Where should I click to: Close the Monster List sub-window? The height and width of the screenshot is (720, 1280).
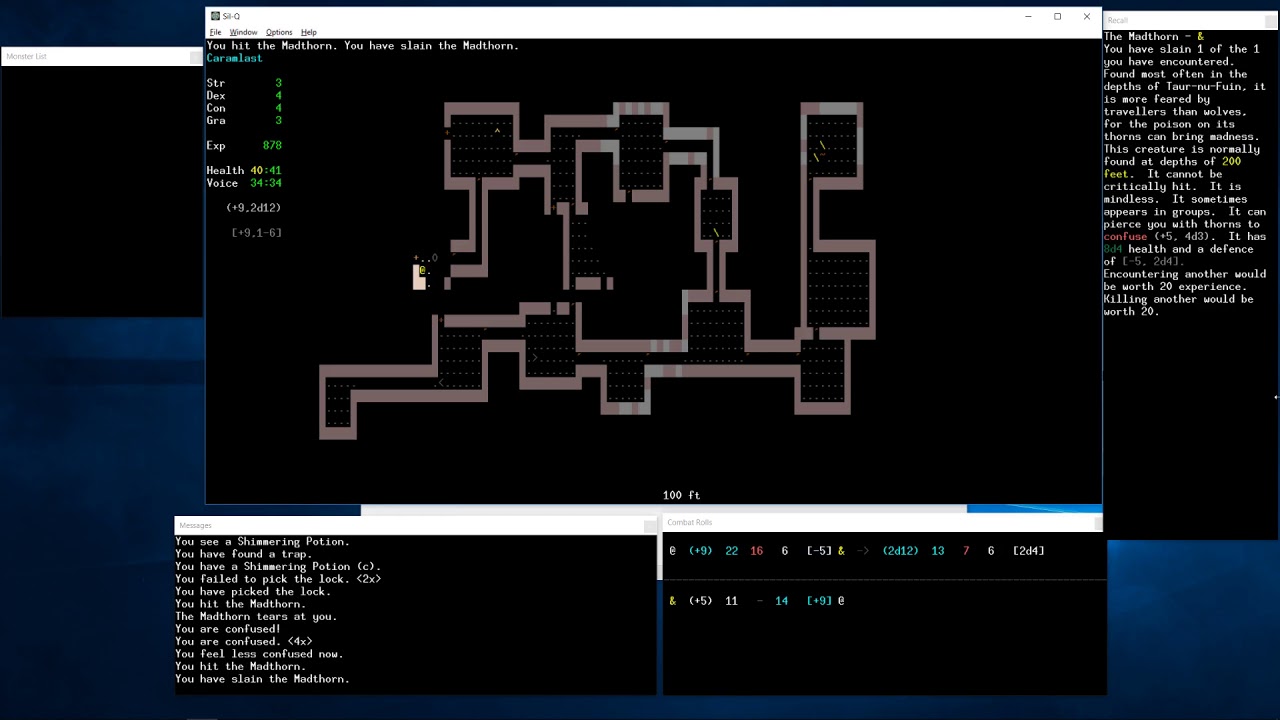pos(196,57)
